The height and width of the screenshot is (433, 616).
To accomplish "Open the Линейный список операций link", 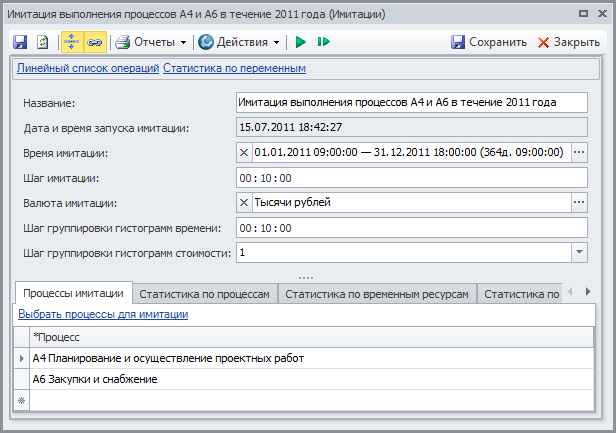I will point(88,68).
